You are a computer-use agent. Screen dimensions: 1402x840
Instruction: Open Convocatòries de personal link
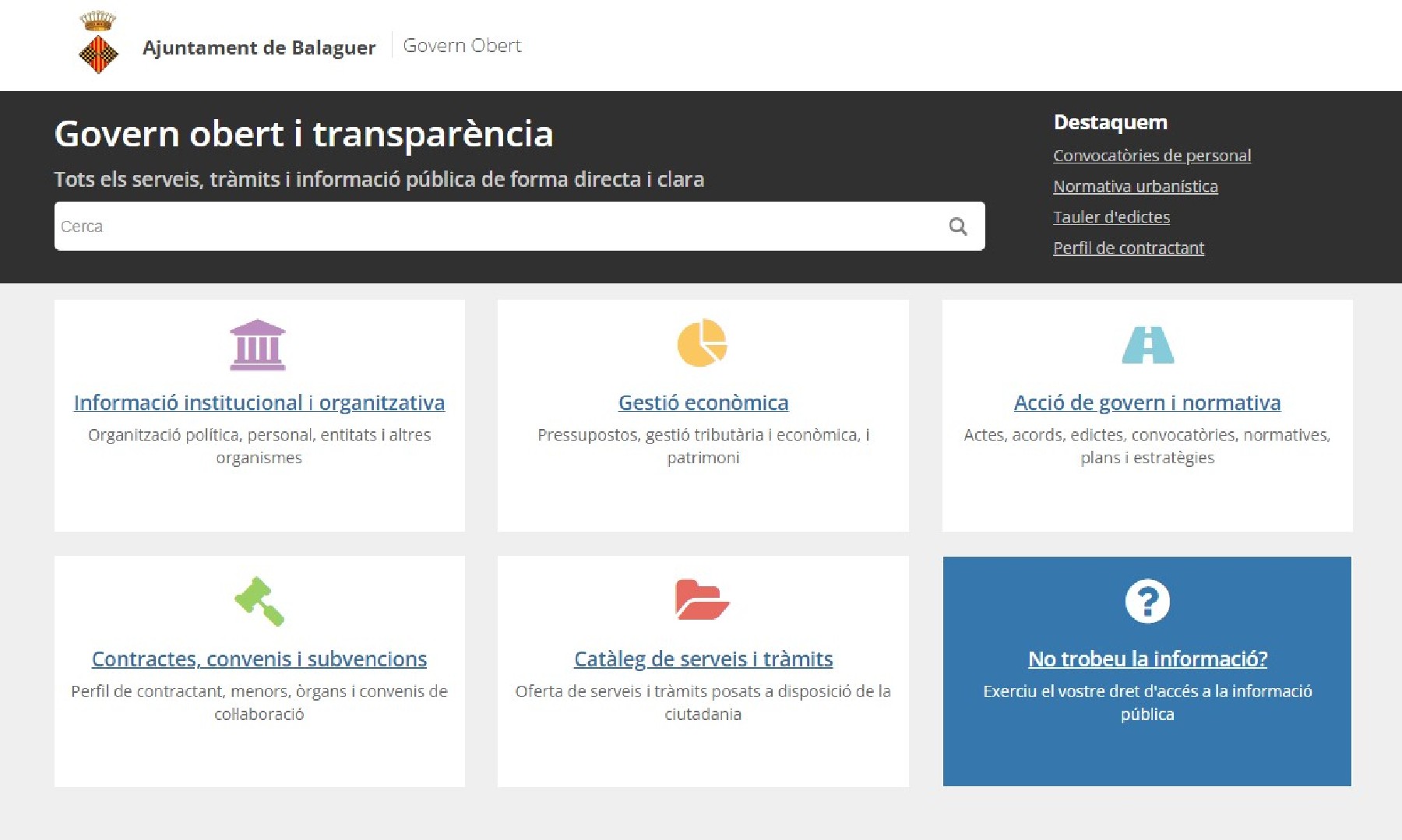click(1151, 156)
